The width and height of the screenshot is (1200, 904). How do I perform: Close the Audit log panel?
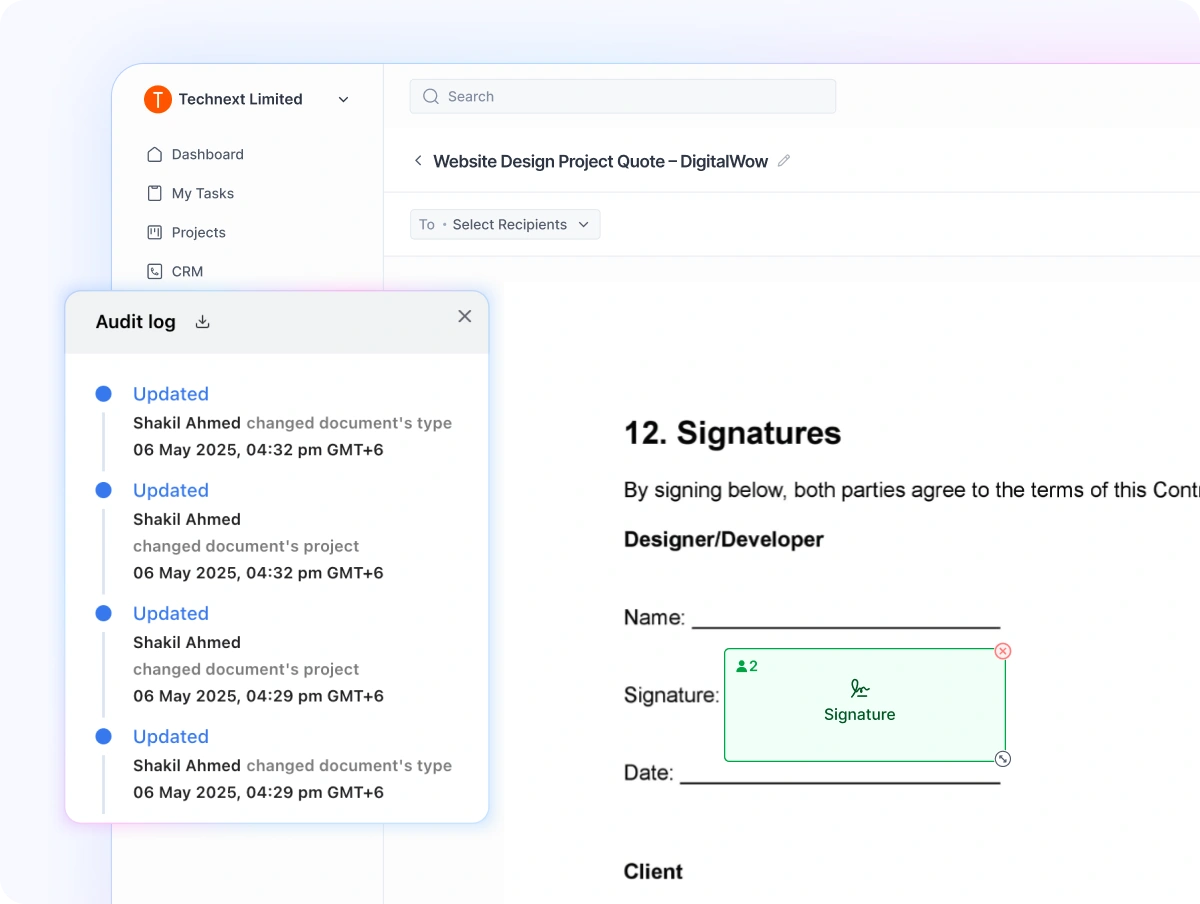tap(465, 316)
